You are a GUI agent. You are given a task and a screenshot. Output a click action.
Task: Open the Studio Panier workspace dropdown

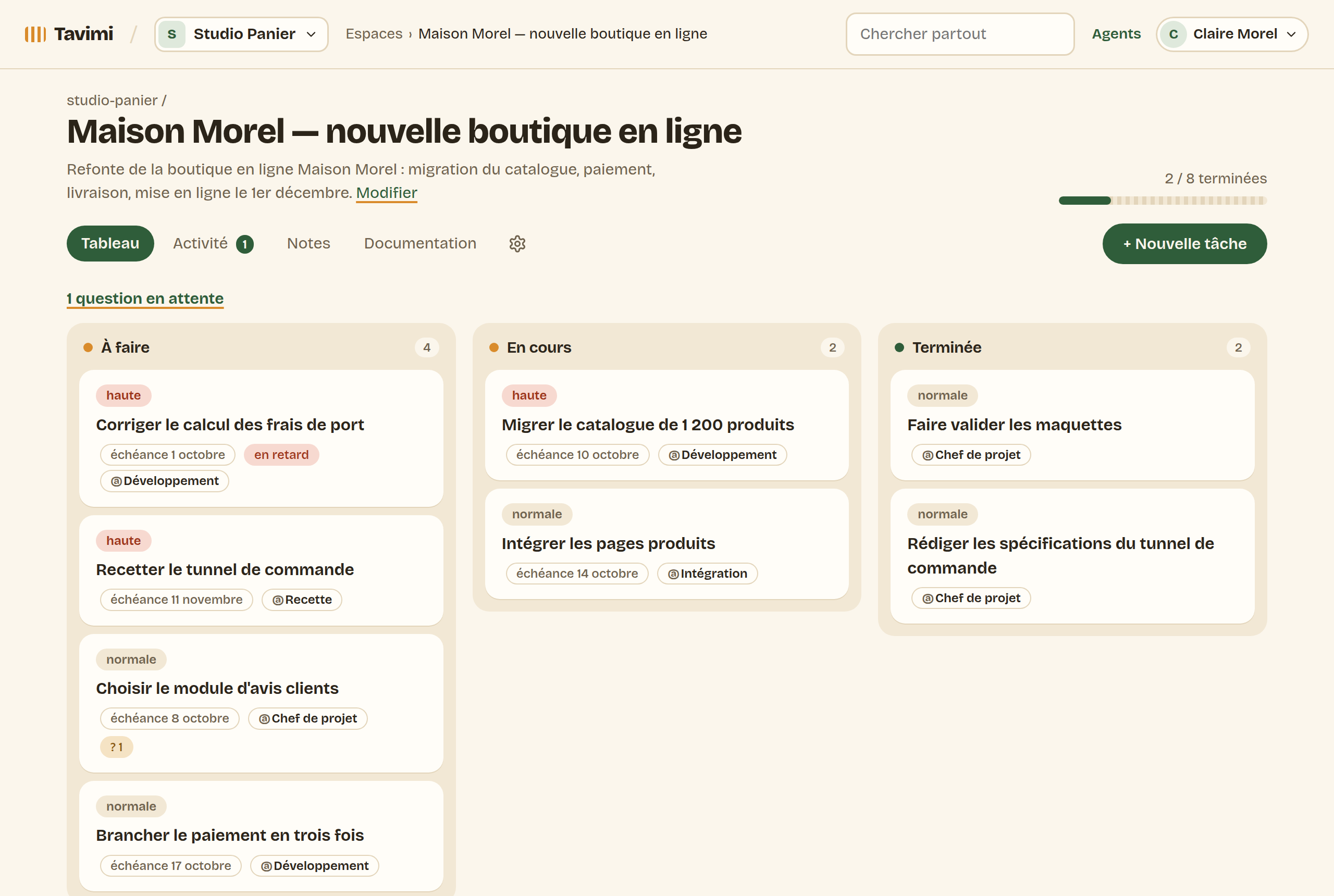coord(241,34)
